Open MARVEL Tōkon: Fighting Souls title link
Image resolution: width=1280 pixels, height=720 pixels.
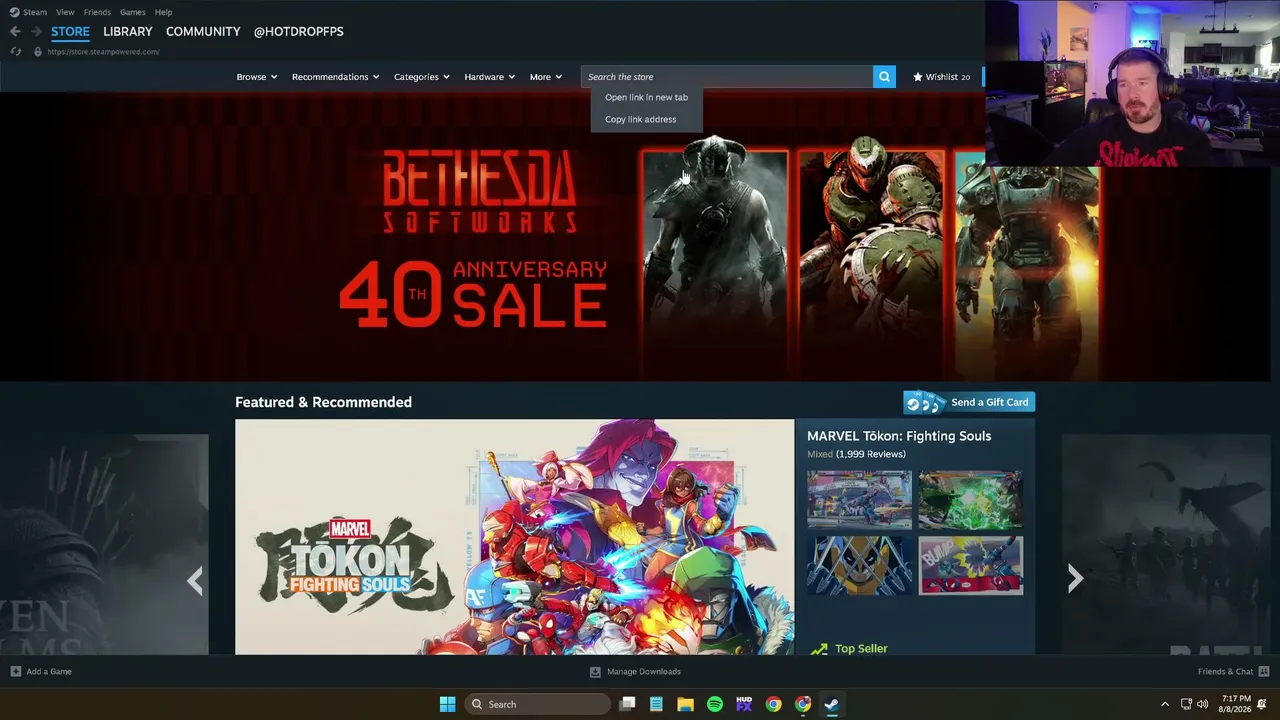coord(899,436)
